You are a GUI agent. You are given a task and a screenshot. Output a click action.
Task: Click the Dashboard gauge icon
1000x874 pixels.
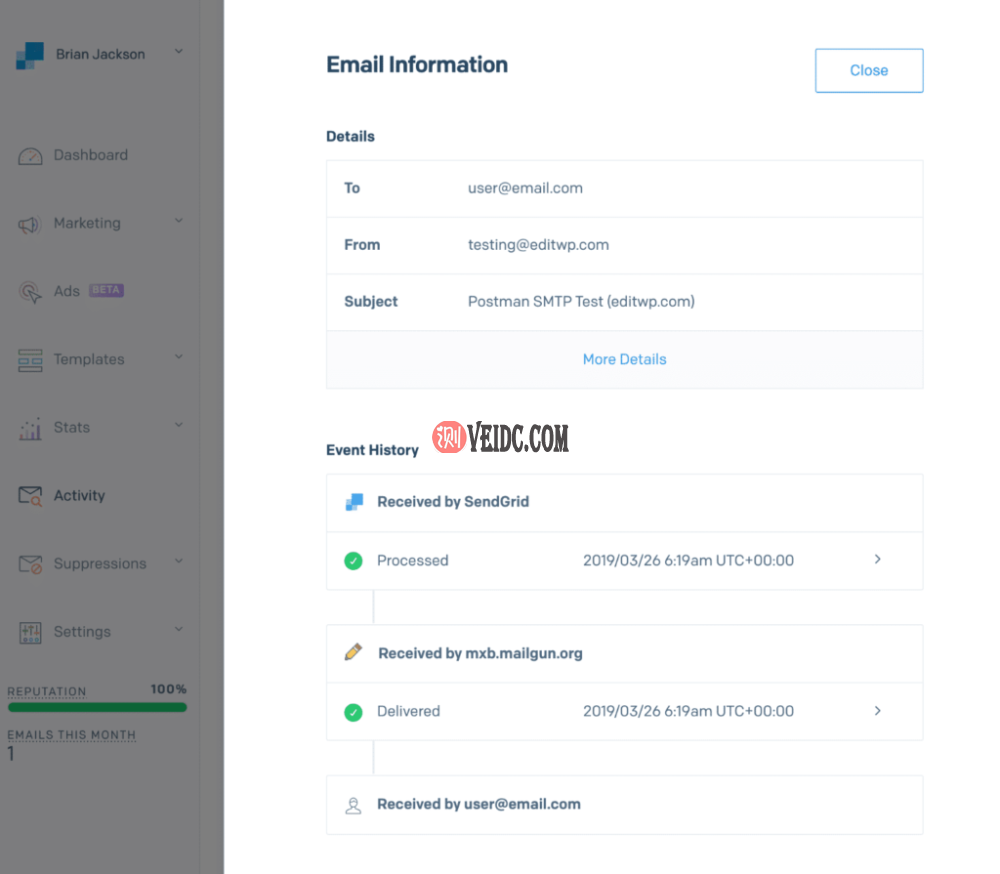pyautogui.click(x=30, y=156)
